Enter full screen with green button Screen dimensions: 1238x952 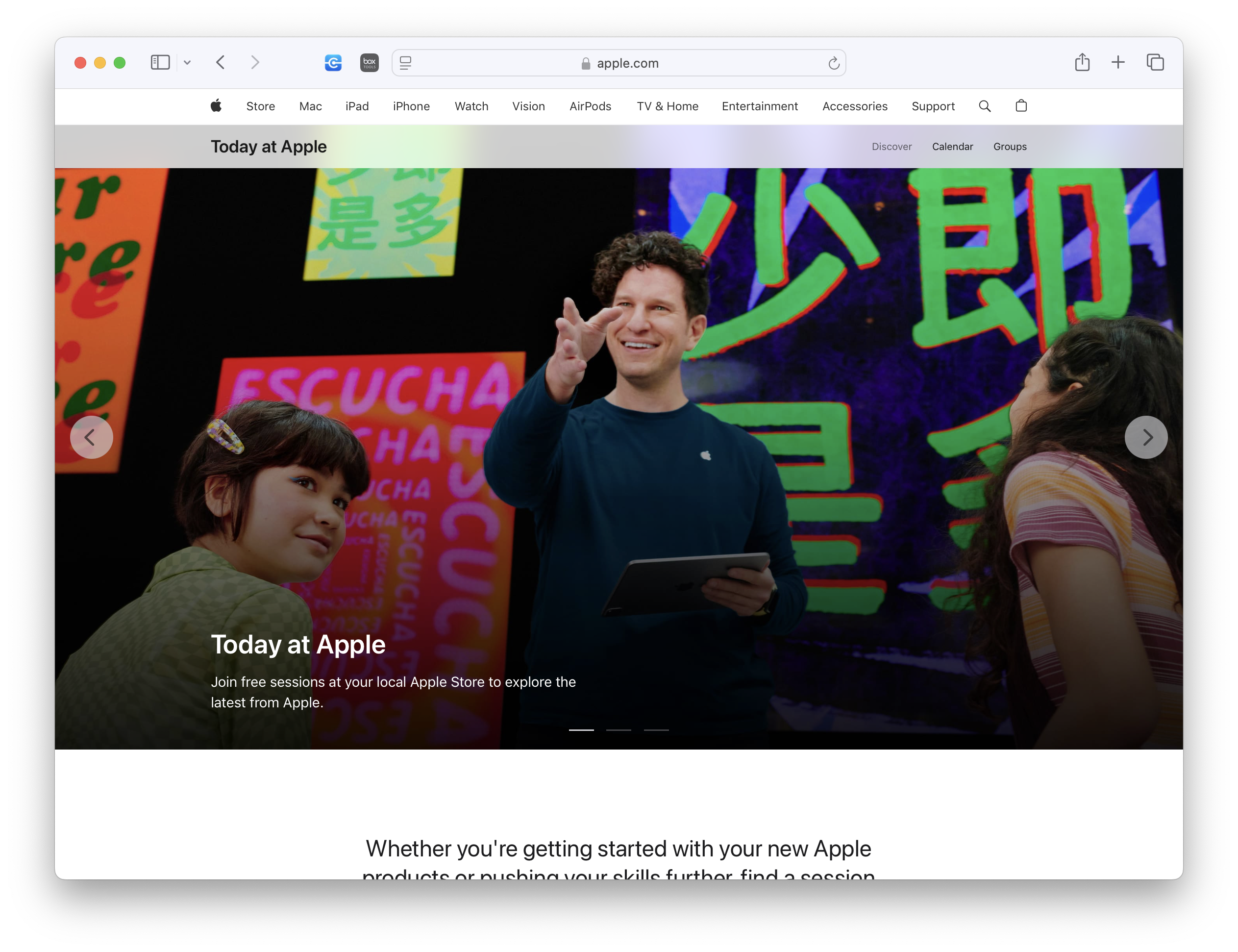pyautogui.click(x=120, y=63)
